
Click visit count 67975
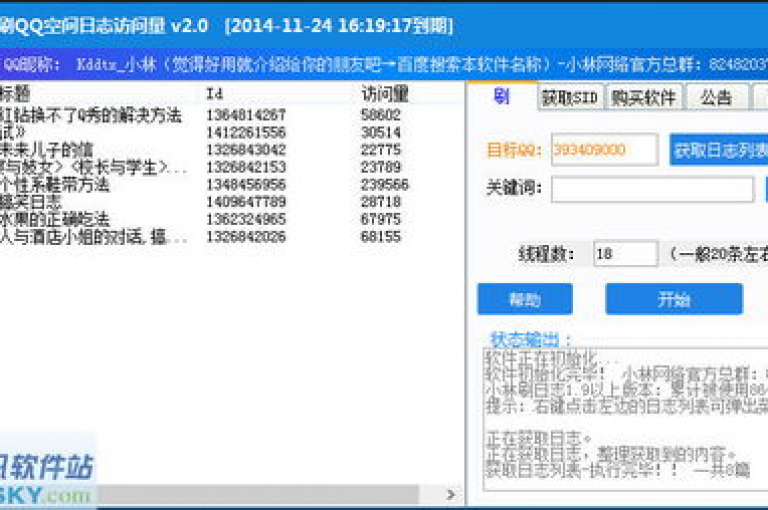pos(381,219)
